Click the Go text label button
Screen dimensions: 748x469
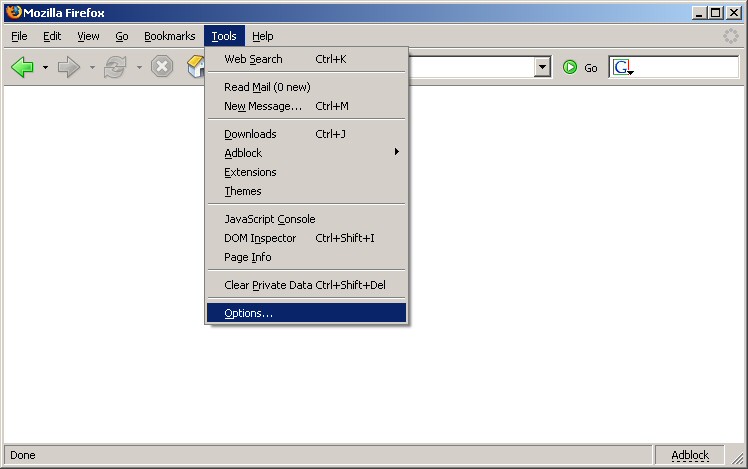coord(591,68)
